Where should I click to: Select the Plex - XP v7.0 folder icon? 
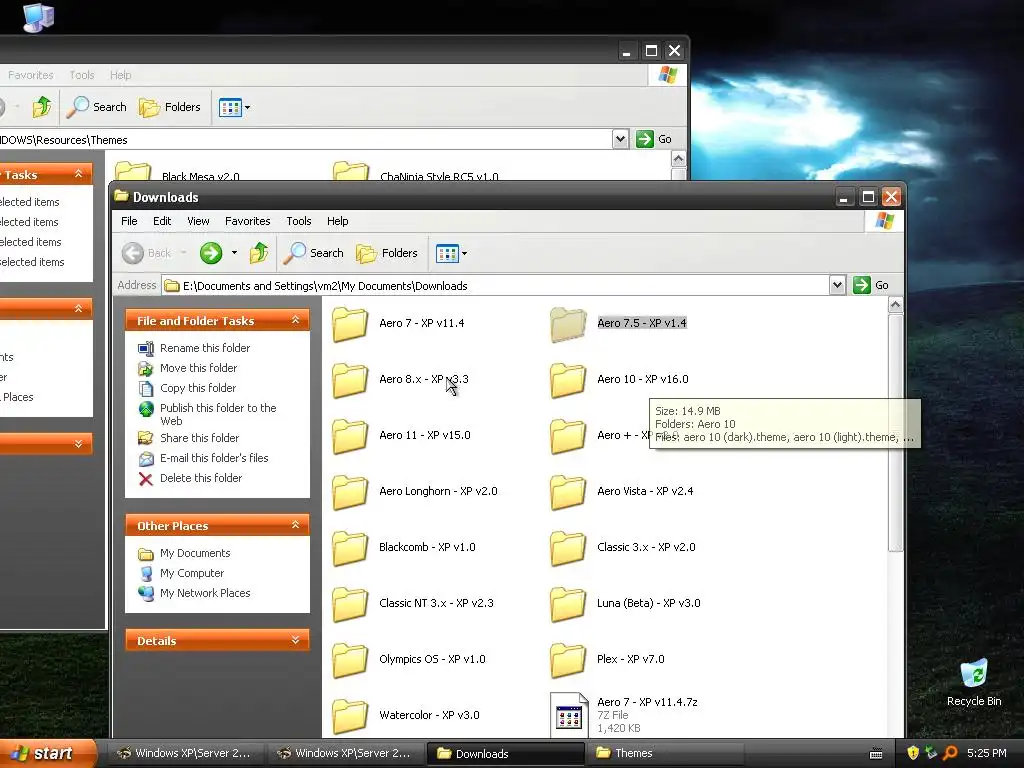[x=568, y=660]
